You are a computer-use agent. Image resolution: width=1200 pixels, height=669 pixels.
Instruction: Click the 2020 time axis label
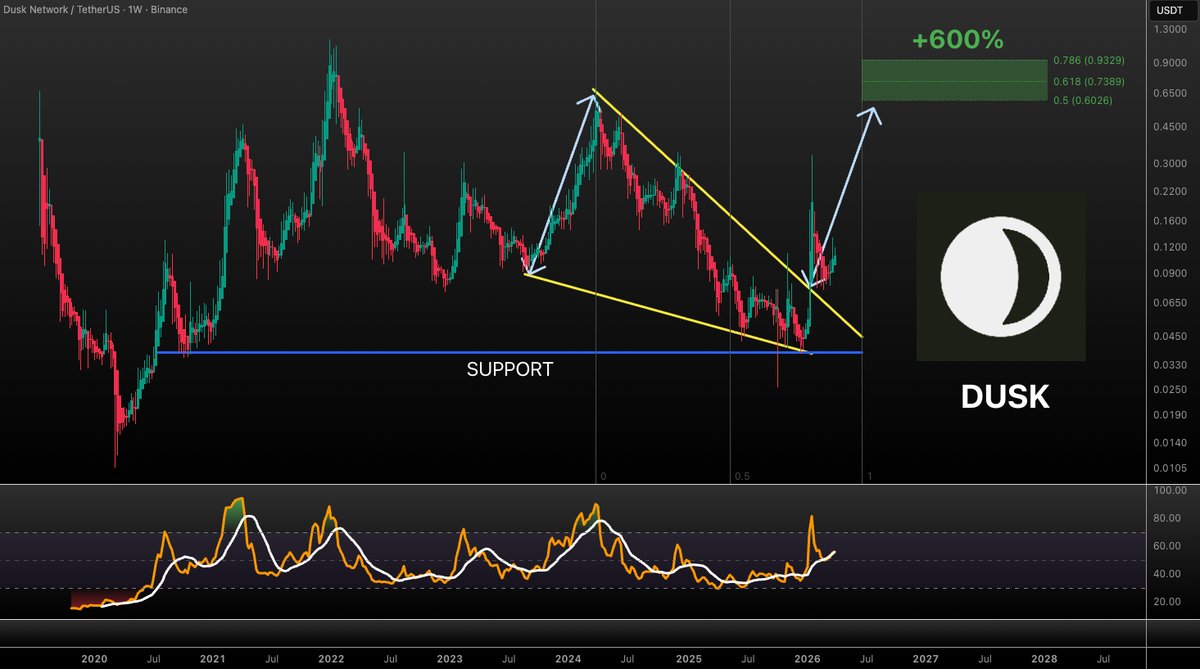(94, 659)
